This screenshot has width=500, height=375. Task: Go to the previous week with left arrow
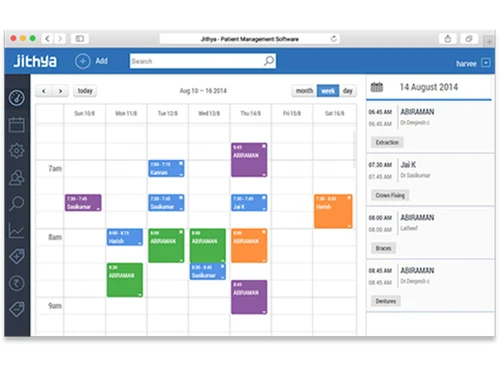(44, 91)
